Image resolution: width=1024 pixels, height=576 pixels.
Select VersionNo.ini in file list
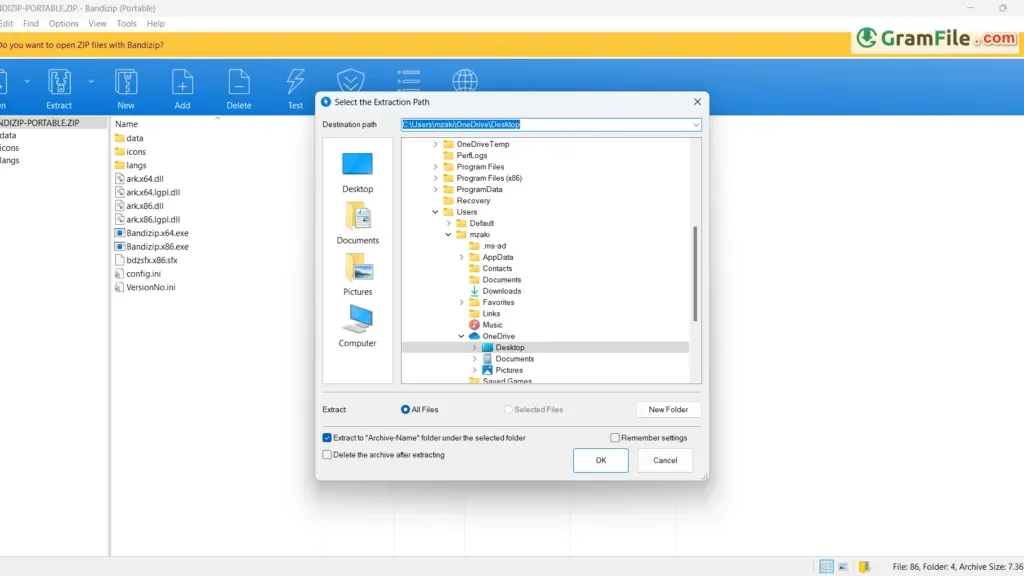click(145, 287)
